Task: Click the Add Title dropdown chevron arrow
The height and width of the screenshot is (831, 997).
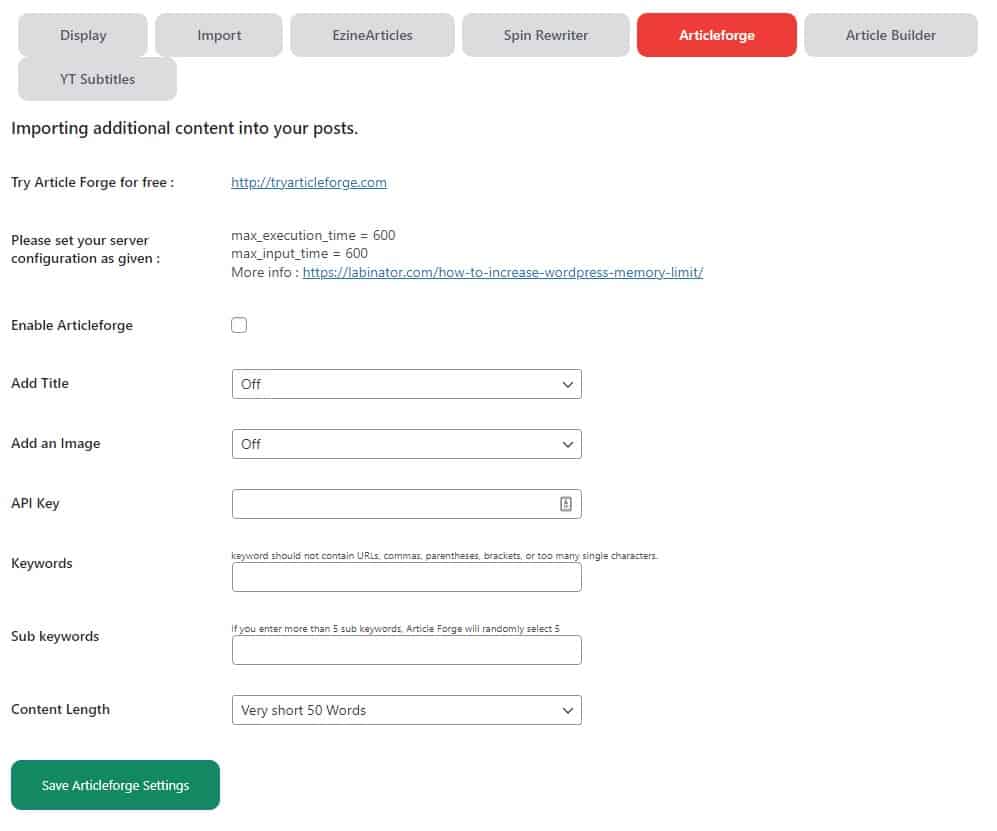Action: (x=568, y=384)
